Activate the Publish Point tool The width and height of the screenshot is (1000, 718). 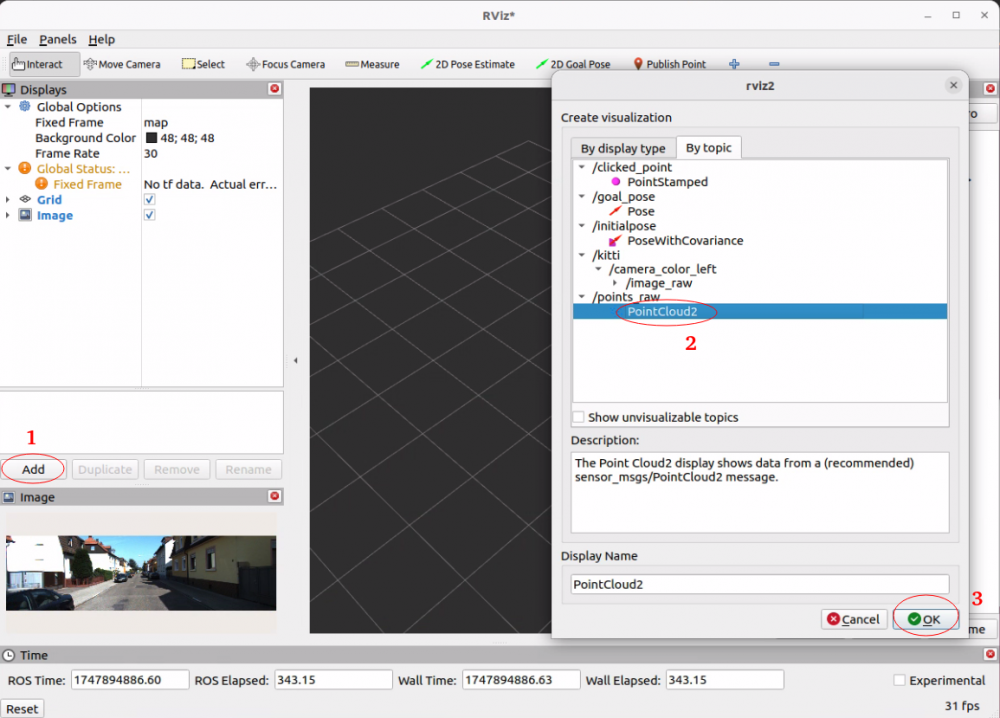[x=669, y=63]
